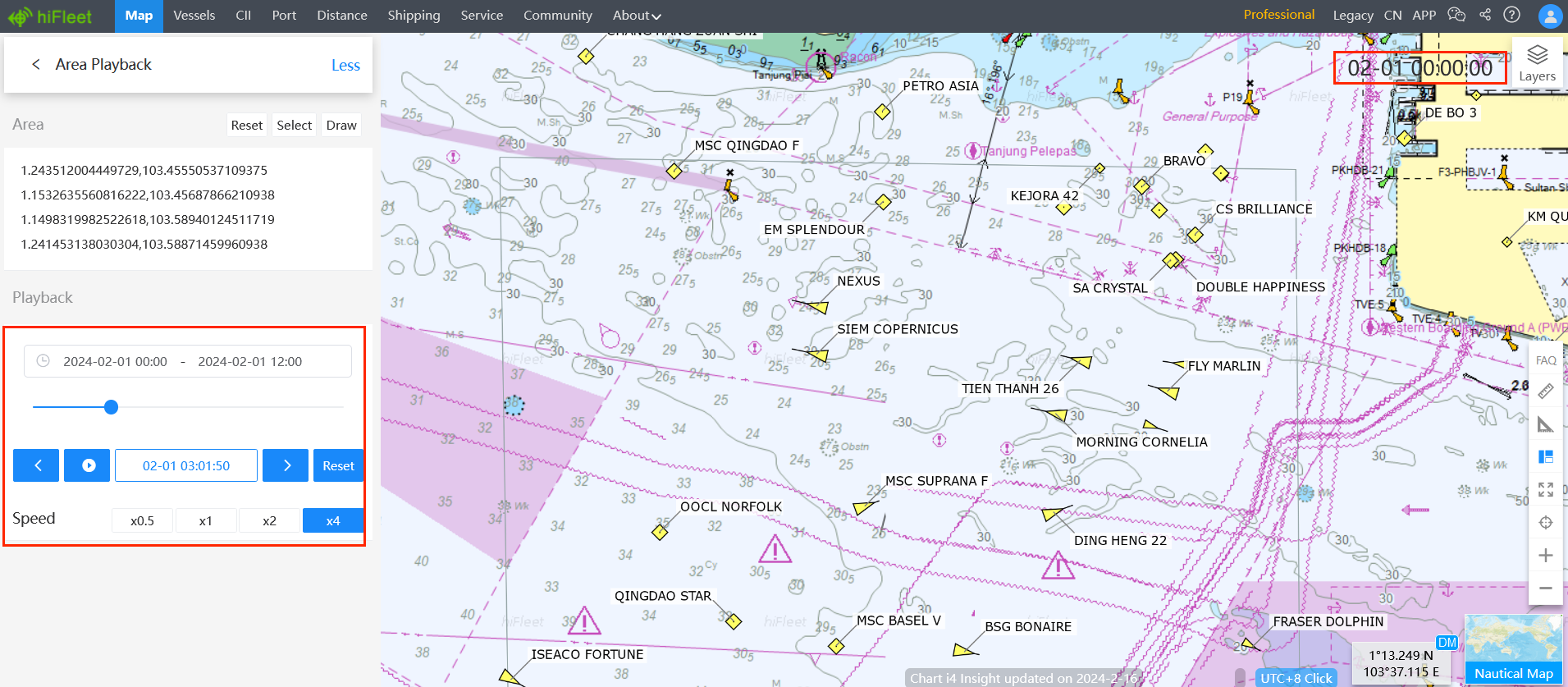Switch to the Legacy version
The height and width of the screenshot is (687, 1568).
pyautogui.click(x=1353, y=16)
